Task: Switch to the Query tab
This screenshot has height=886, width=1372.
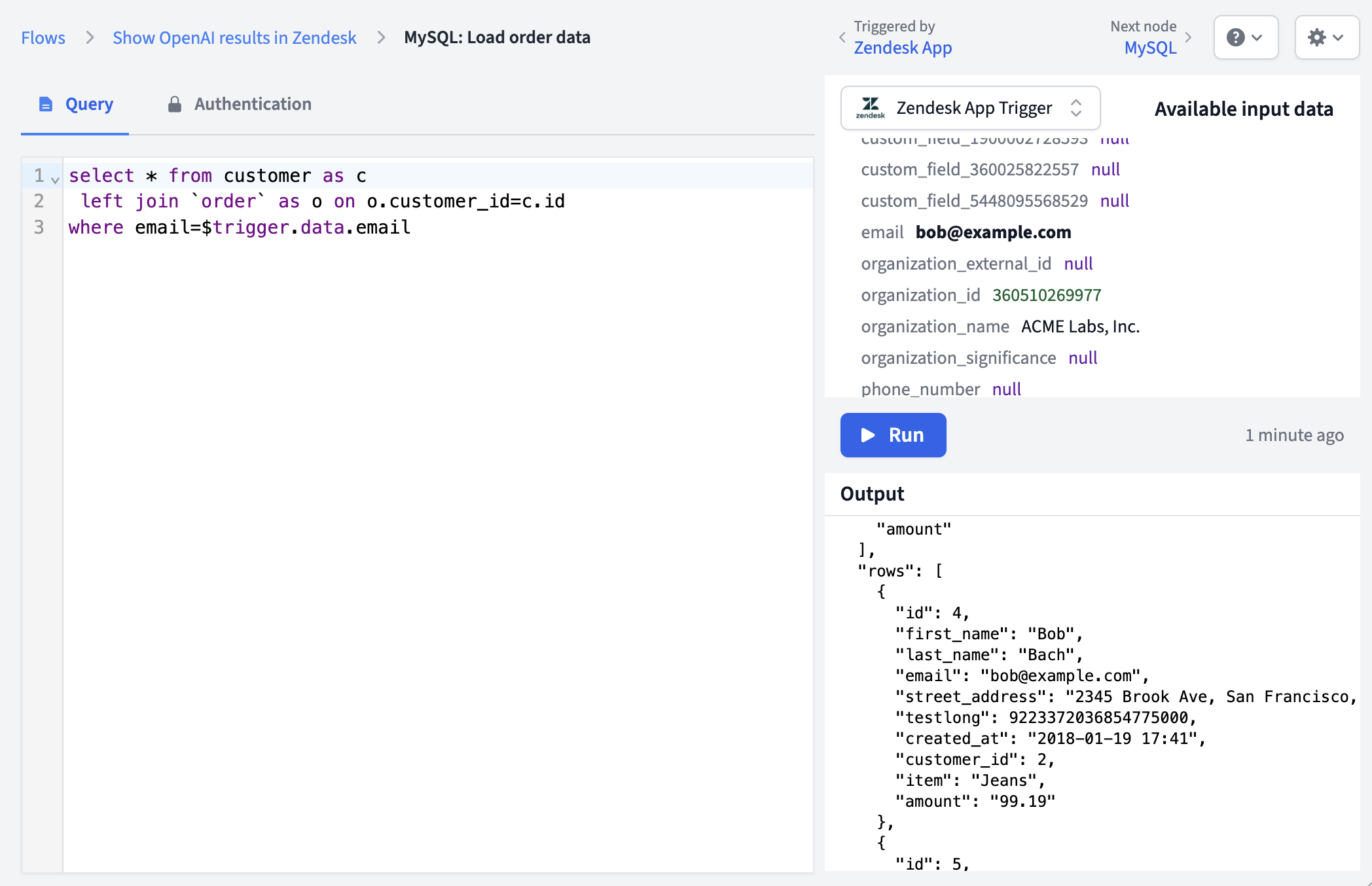Action: tap(75, 104)
